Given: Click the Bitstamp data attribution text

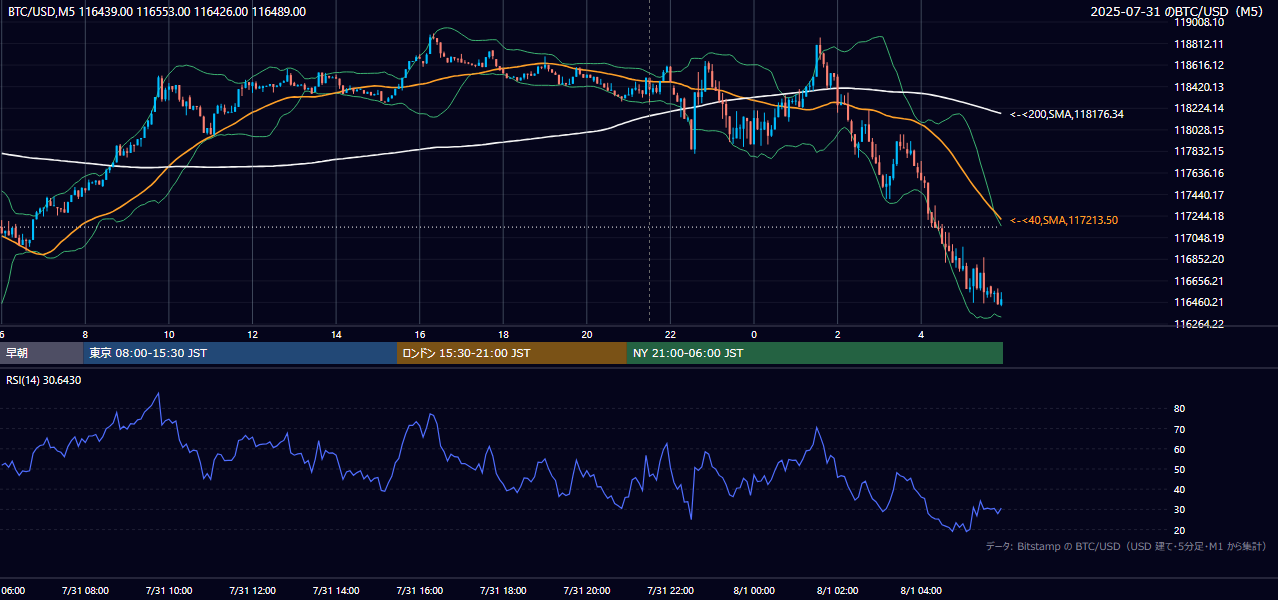Looking at the screenshot, I should pyautogui.click(x=1126, y=547).
